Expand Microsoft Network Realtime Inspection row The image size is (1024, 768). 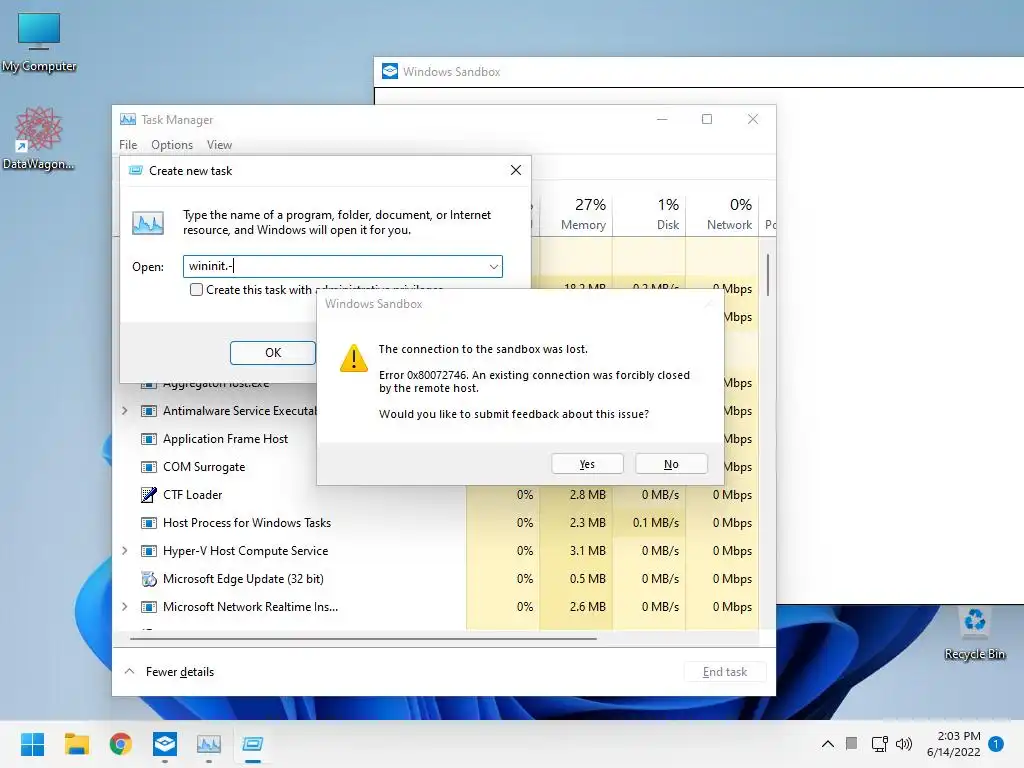coord(125,607)
